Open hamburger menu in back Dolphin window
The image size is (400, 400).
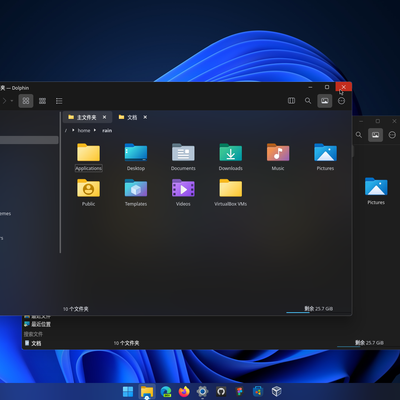coord(392,135)
